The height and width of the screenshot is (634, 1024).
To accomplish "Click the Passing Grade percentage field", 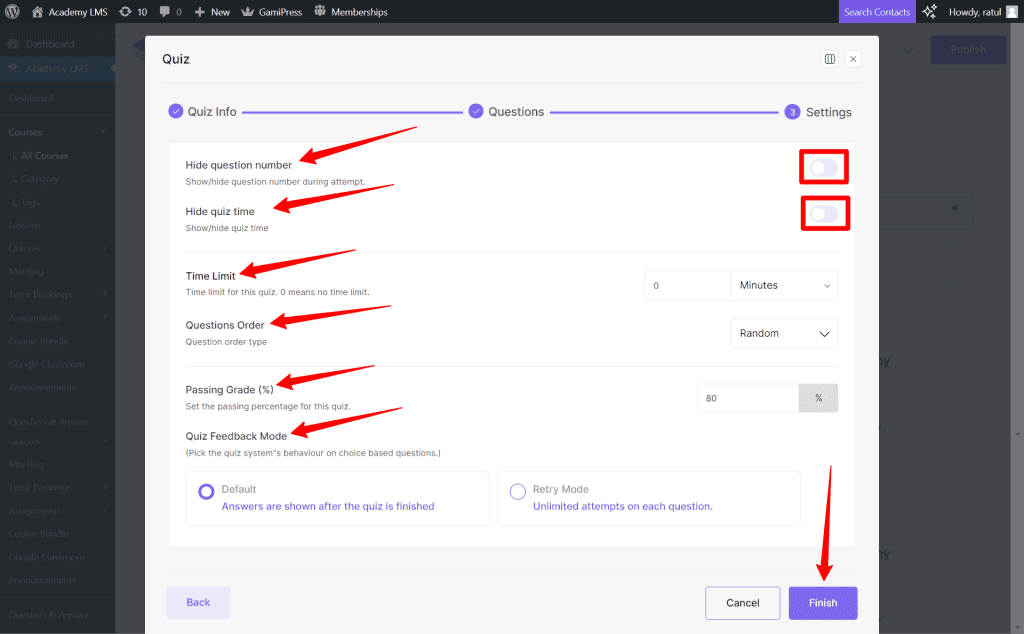I will [747, 398].
